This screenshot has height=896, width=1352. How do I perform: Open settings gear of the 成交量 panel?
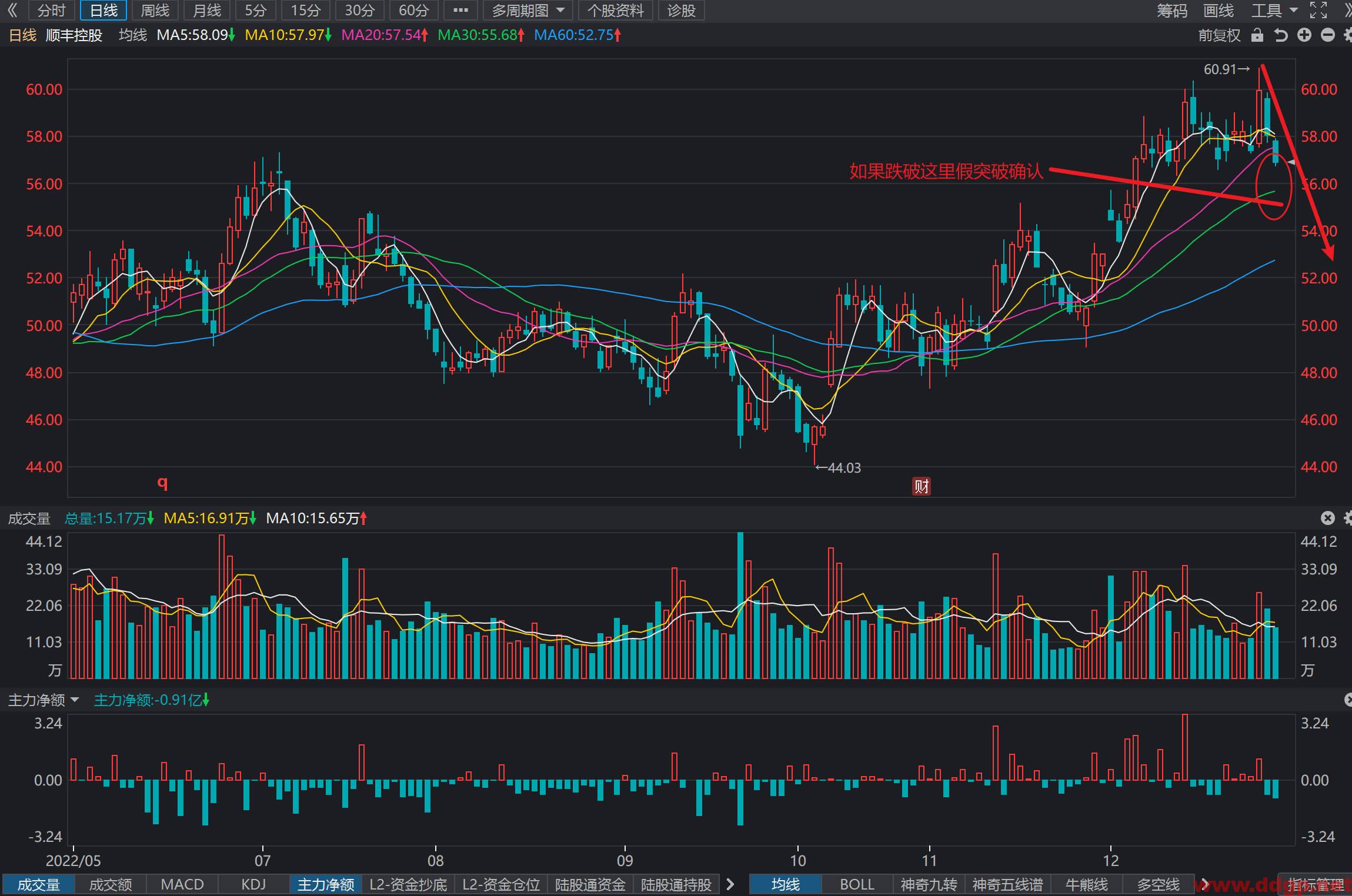1348,518
